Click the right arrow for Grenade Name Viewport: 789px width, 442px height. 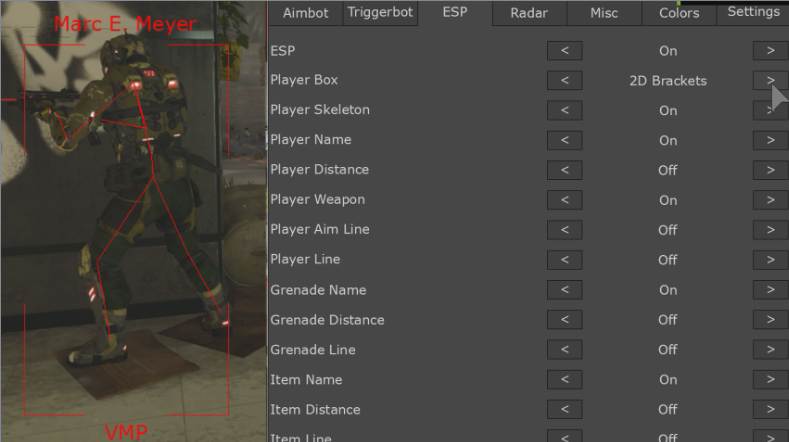[770, 290]
